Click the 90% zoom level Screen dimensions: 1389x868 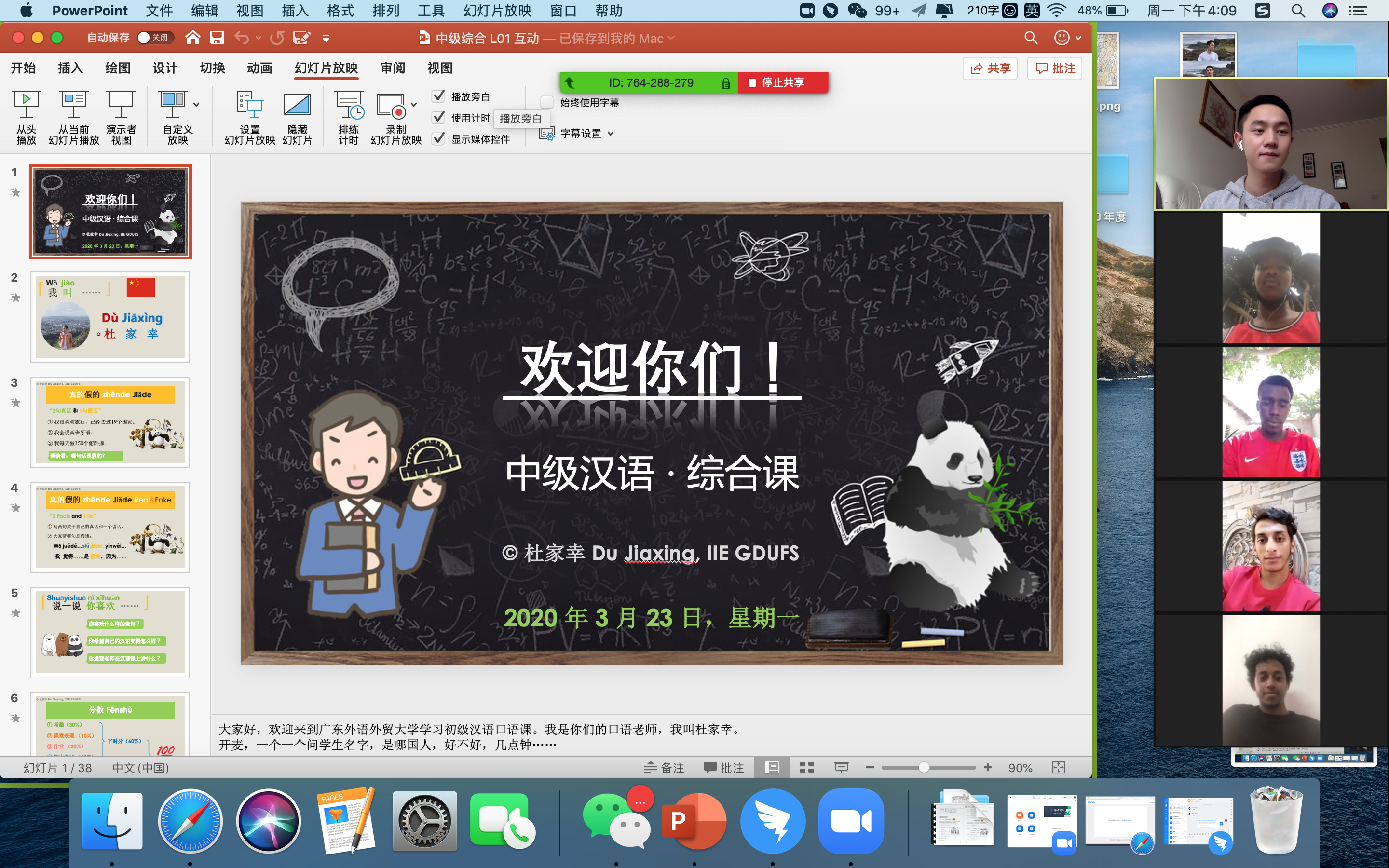click(x=1020, y=768)
